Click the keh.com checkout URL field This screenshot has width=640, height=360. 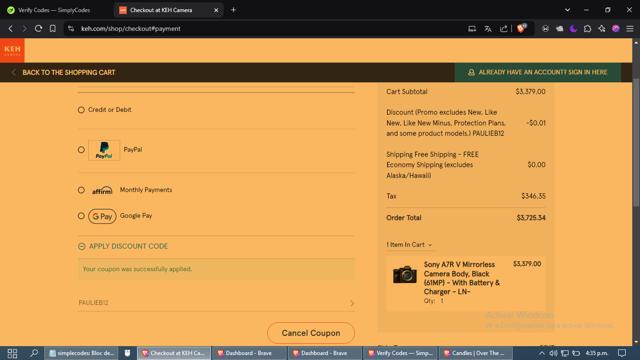131,29
